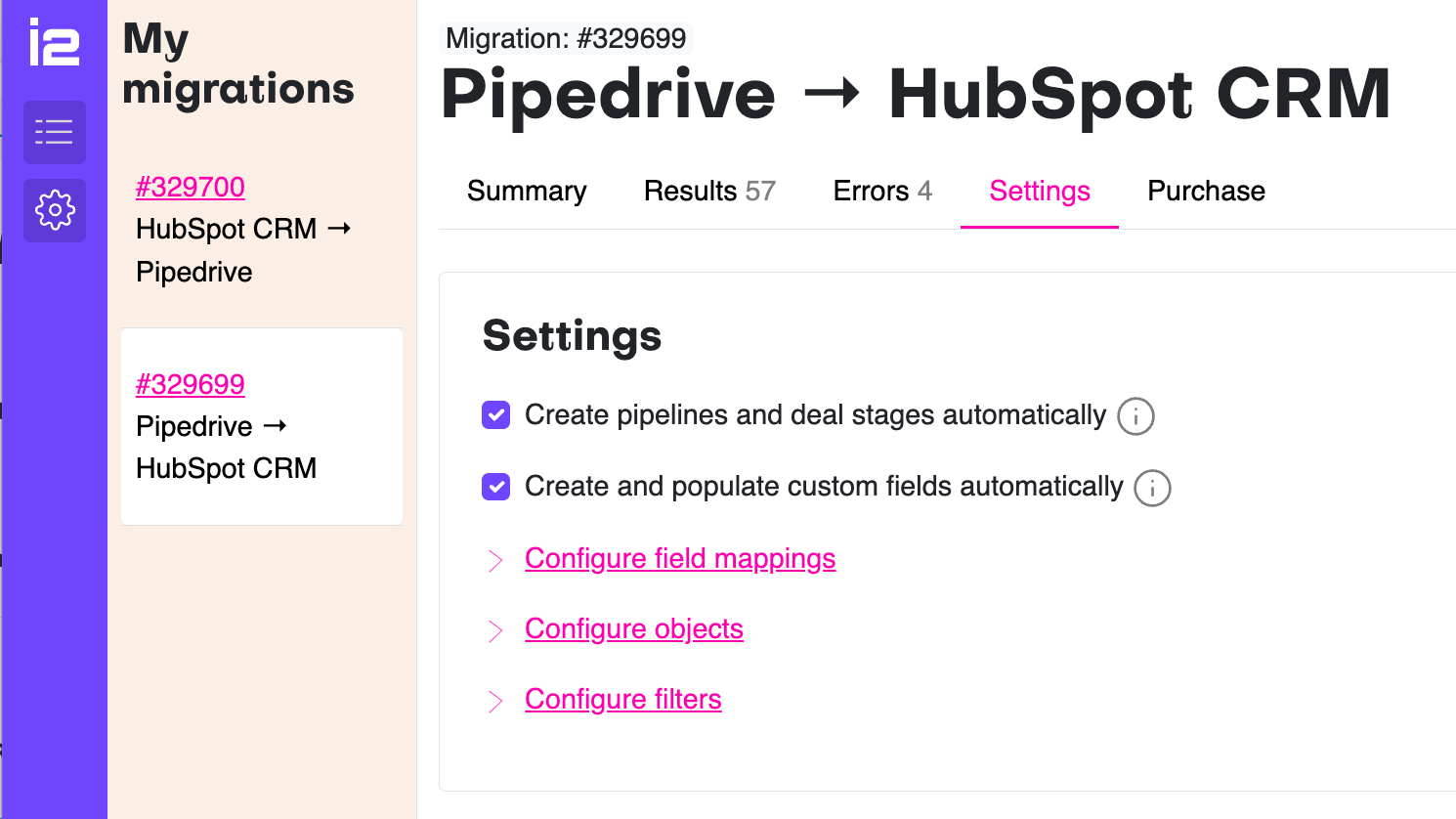Select the Settings tab
The width and height of the screenshot is (1456, 819).
coord(1040,191)
